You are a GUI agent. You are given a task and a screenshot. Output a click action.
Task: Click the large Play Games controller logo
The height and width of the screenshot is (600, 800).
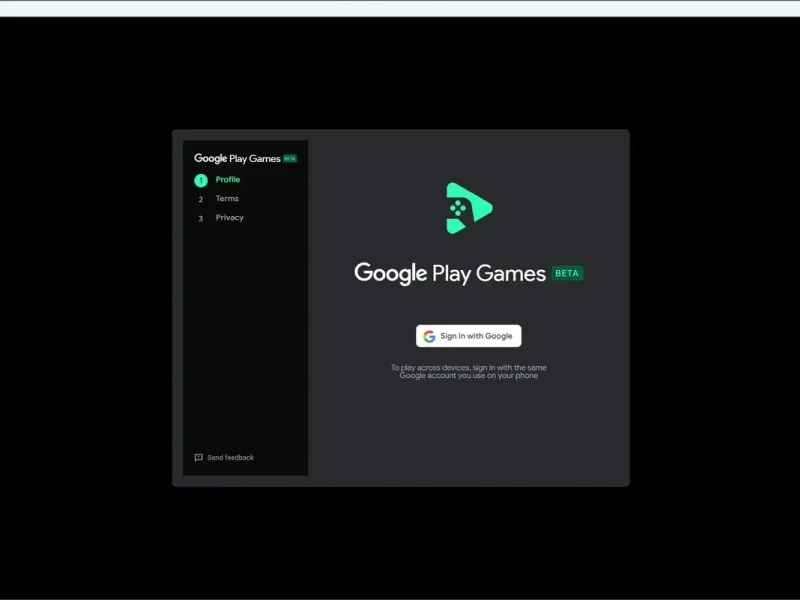469,208
